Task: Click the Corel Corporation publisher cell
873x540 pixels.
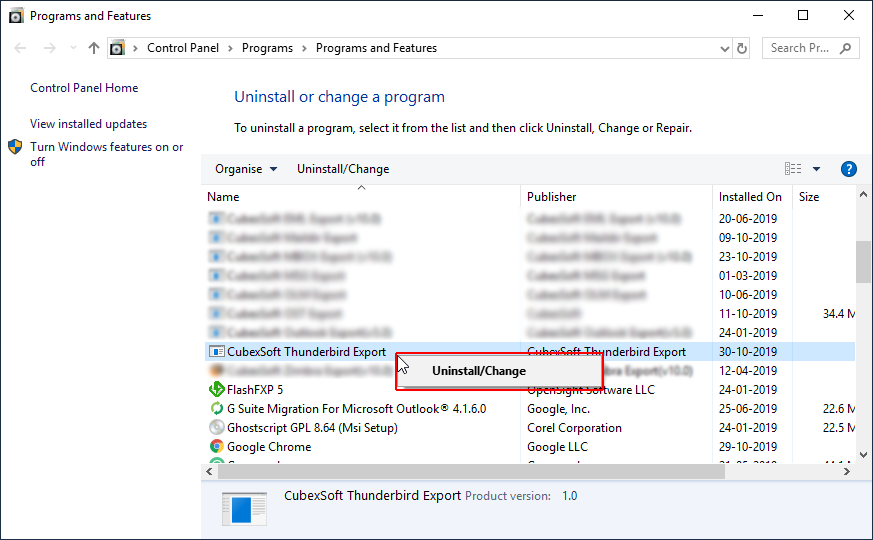Action: [x=574, y=428]
